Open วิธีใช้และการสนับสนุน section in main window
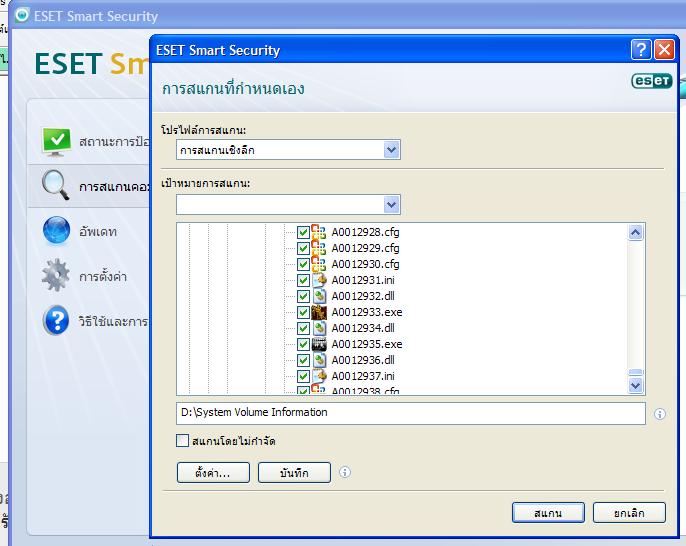 coord(114,322)
